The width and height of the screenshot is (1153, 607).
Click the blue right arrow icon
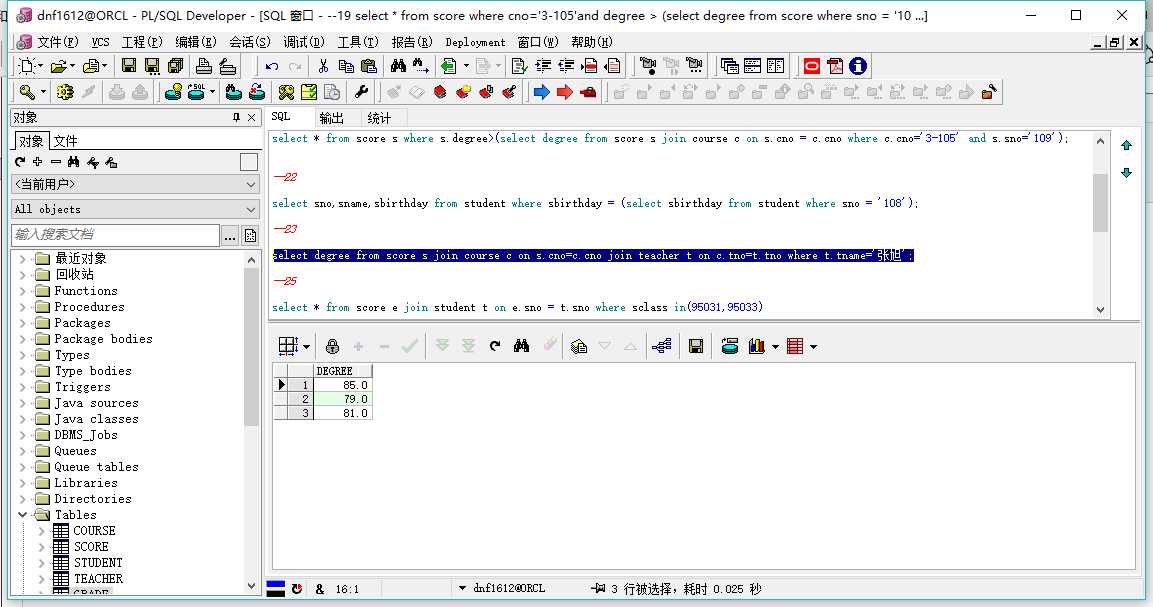(541, 92)
